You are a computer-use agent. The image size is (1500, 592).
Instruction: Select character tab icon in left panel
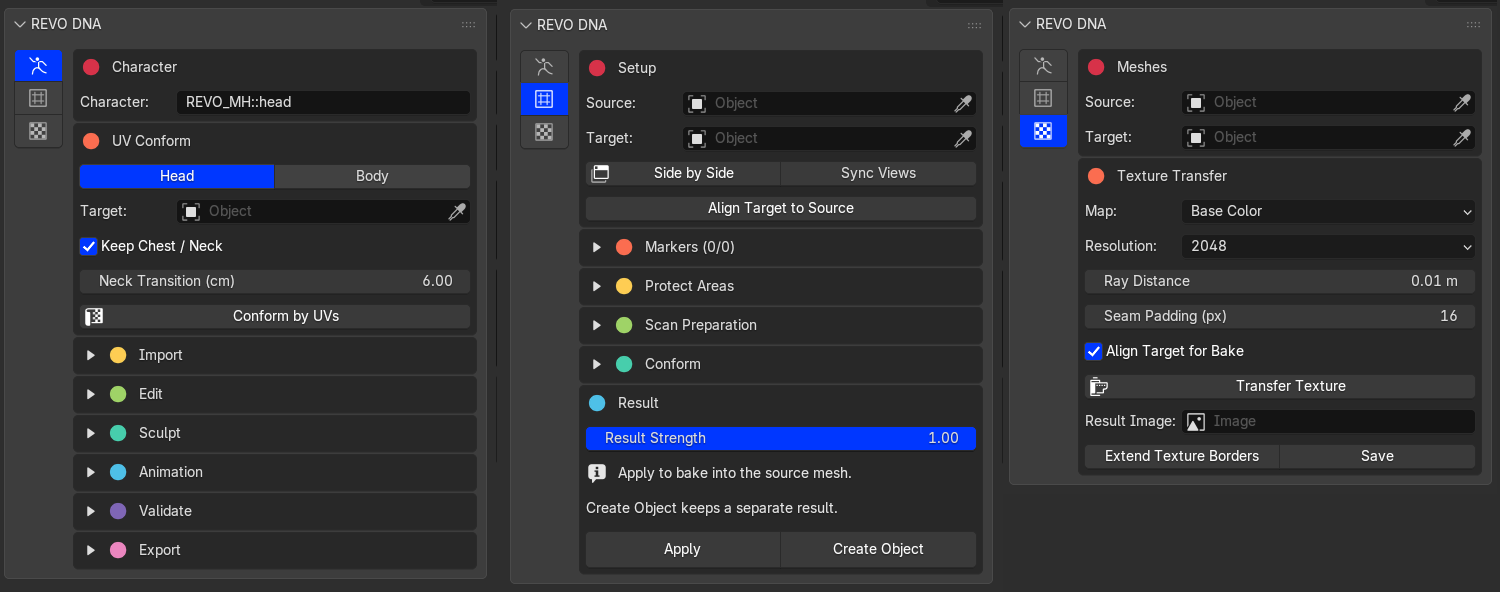[x=38, y=67]
